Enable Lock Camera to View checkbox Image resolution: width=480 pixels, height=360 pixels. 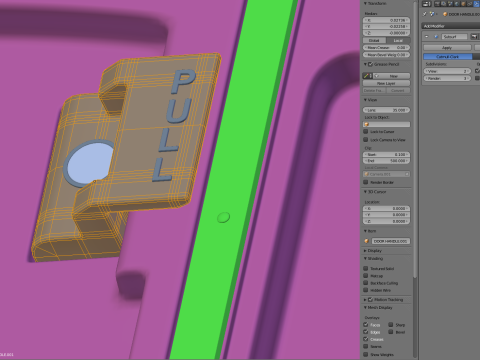click(x=366, y=139)
